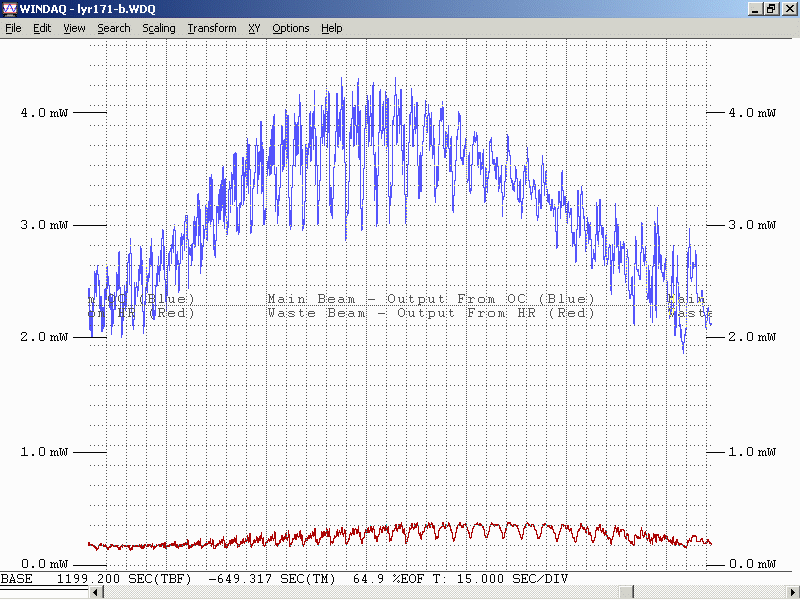The height and width of the screenshot is (600, 800).
Task: Open the Search menu
Action: [113, 28]
